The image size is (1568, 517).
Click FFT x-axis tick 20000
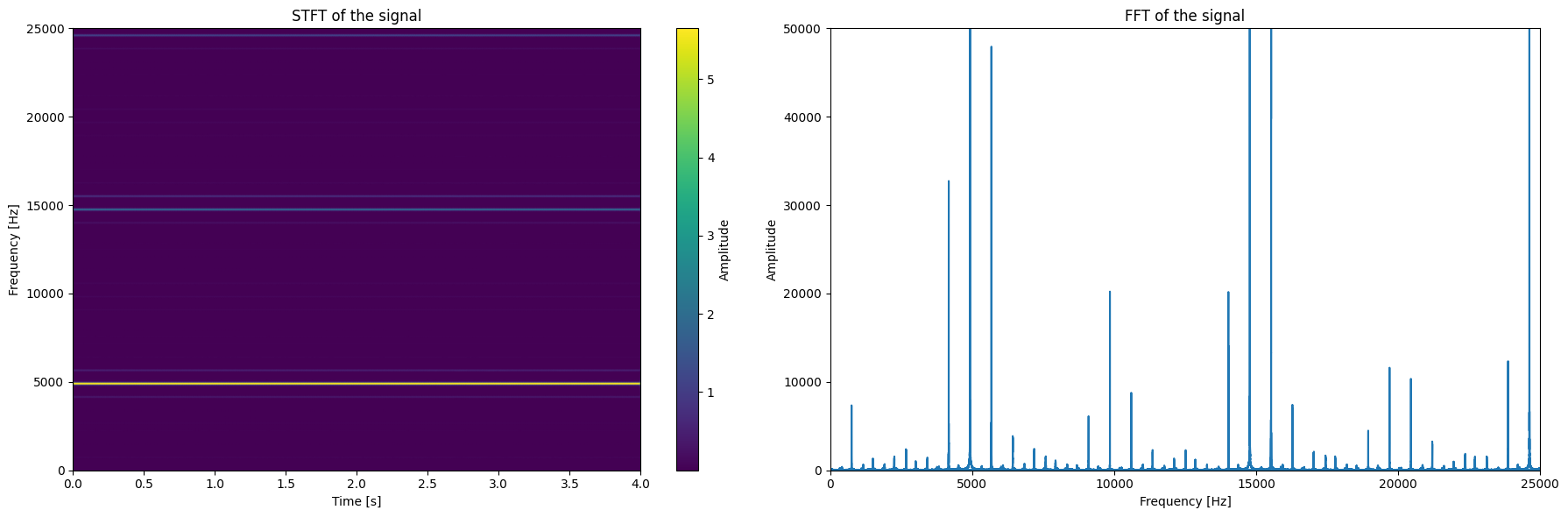(1398, 484)
